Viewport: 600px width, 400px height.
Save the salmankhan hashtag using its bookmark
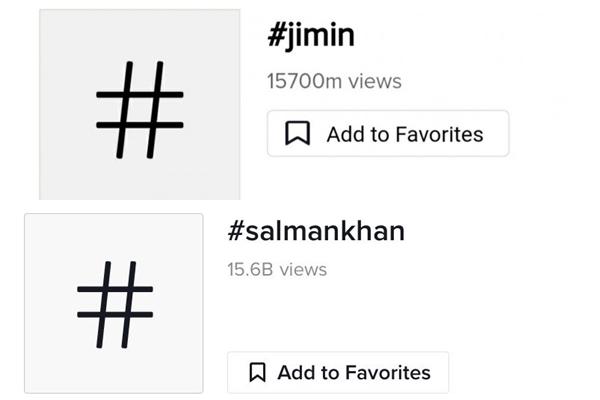click(x=257, y=373)
